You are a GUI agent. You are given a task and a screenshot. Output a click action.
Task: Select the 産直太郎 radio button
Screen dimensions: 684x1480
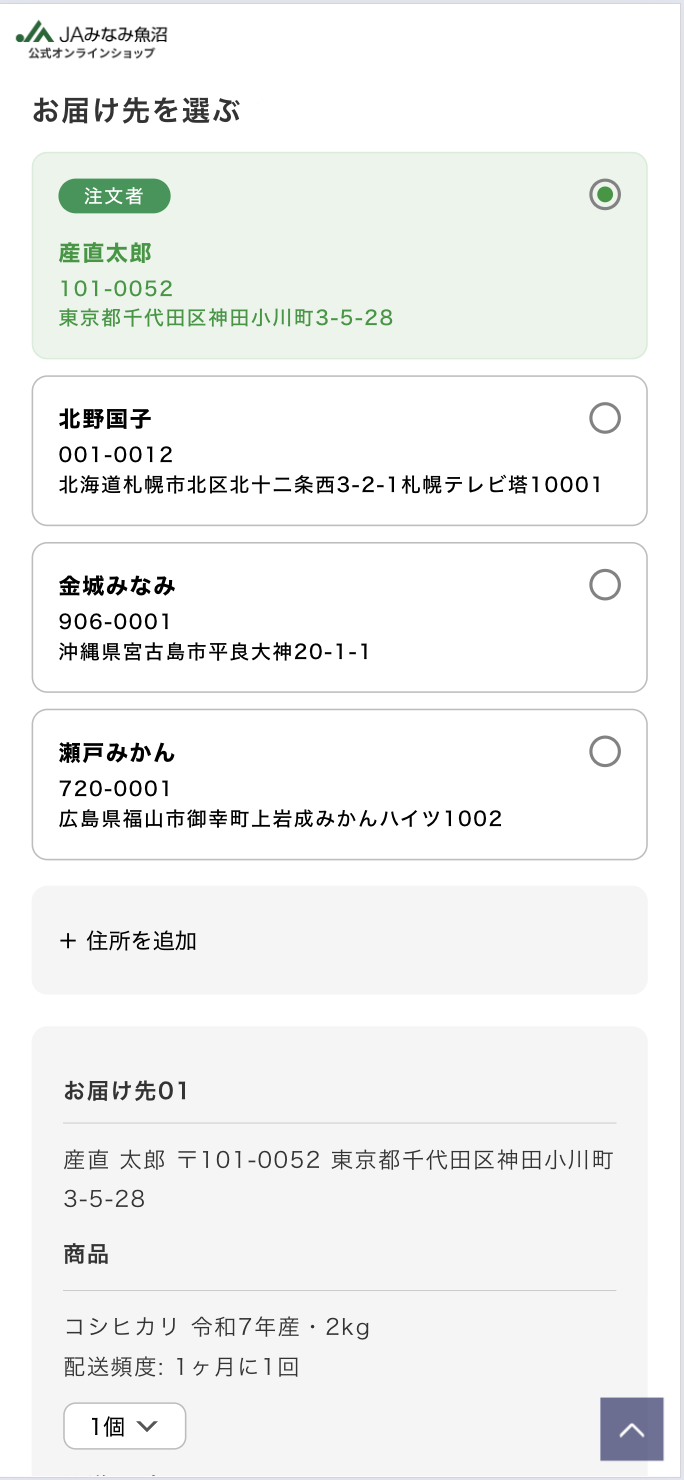pyautogui.click(x=605, y=194)
